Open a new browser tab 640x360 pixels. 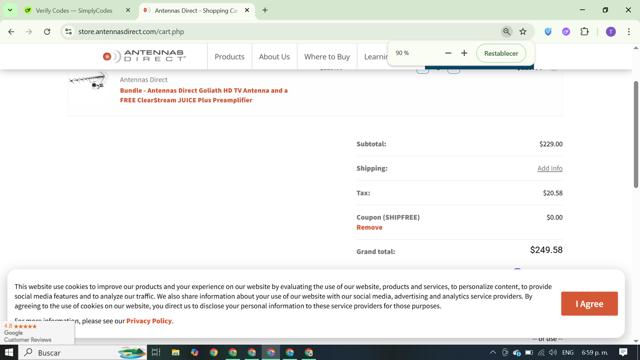pyautogui.click(x=265, y=10)
